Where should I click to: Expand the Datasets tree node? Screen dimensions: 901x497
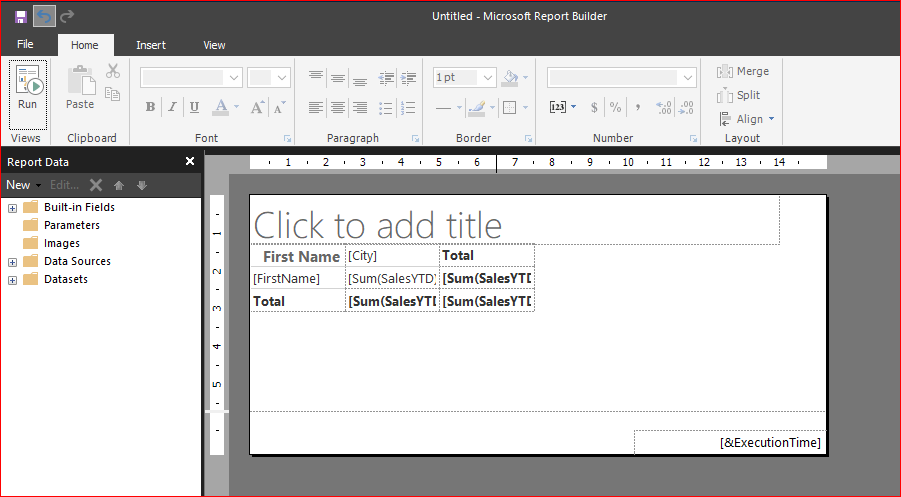click(x=13, y=280)
